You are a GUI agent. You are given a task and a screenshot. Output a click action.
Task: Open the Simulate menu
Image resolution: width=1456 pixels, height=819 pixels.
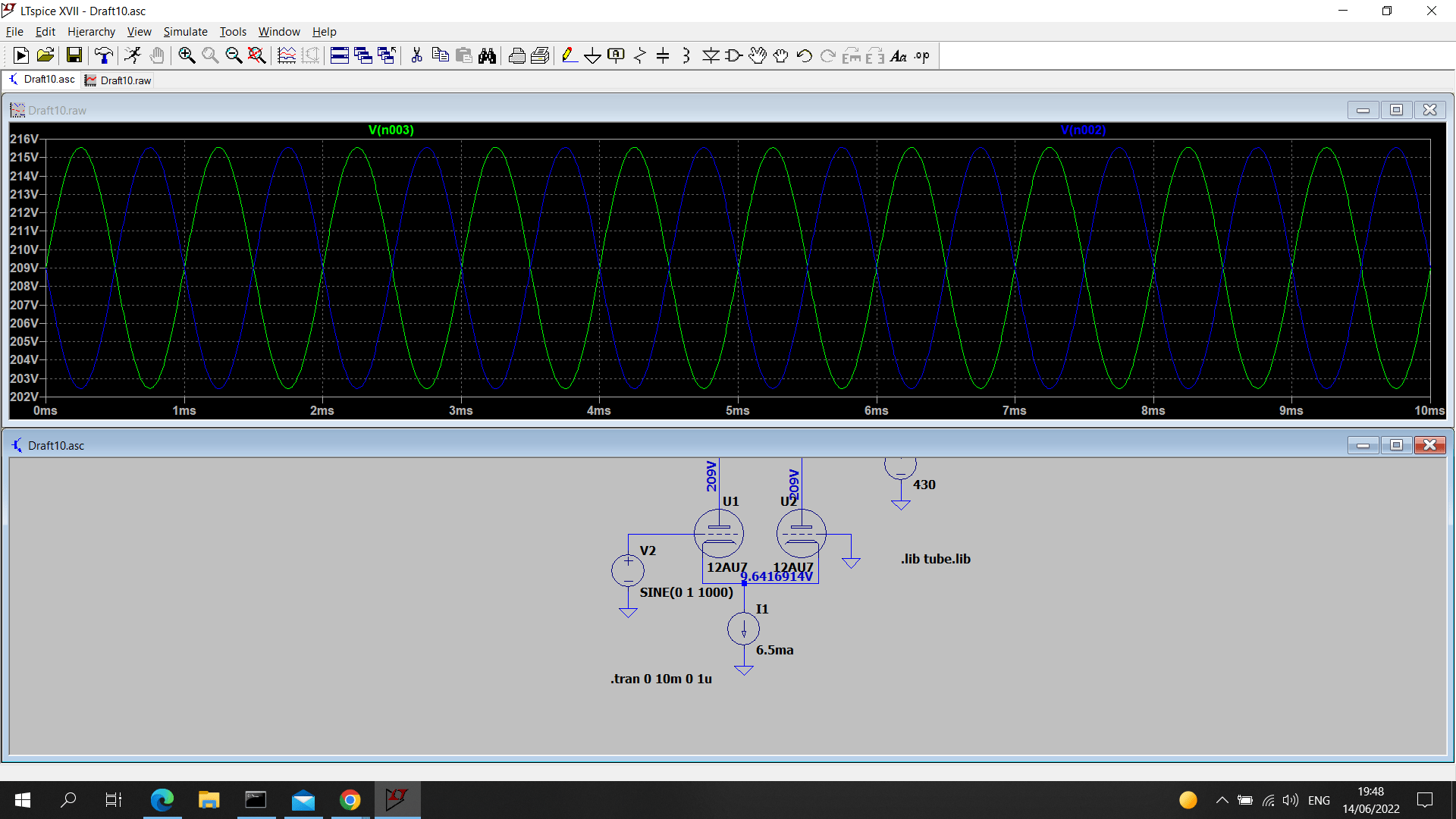185,31
